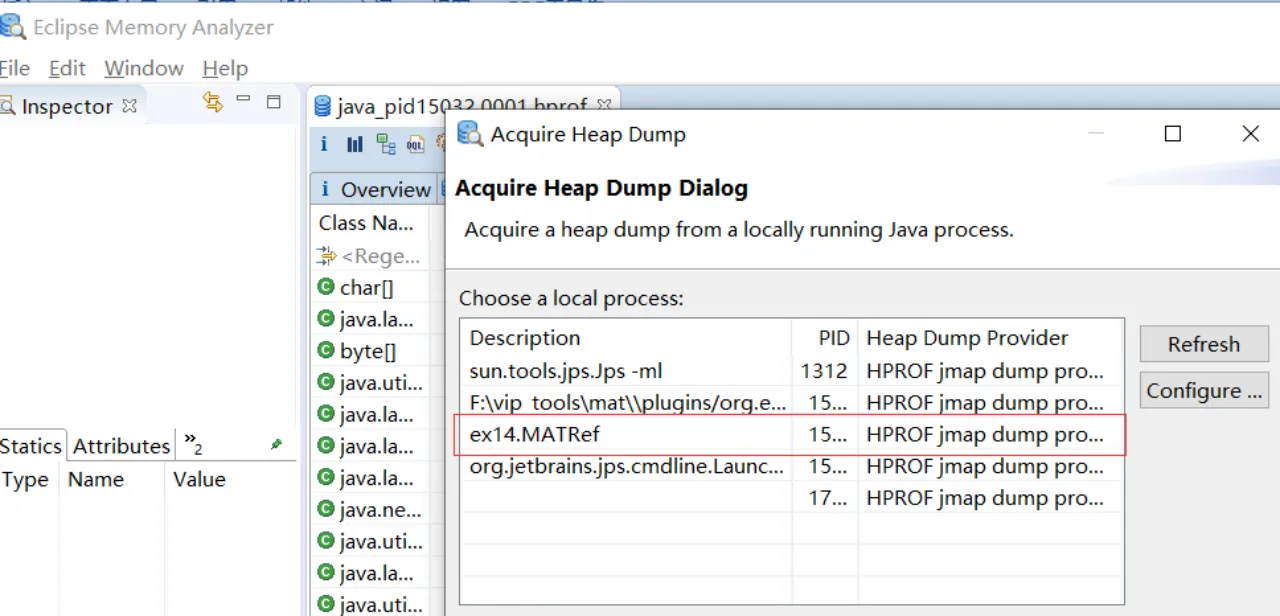Select the F:\vip_tools\mat process row
The image size is (1280, 616).
790,403
